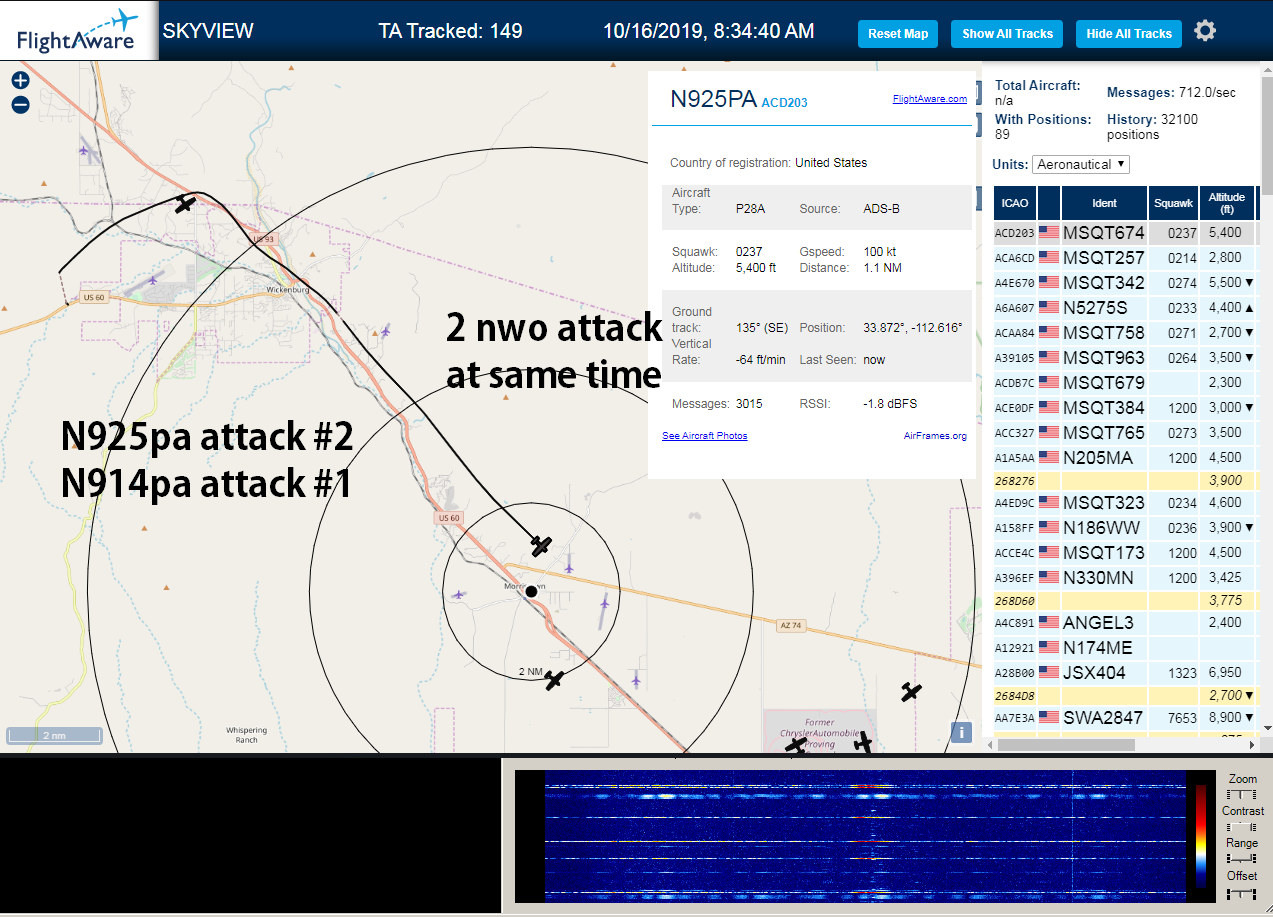Sort the table by Ident column
The image size is (1273, 917).
coord(1104,203)
